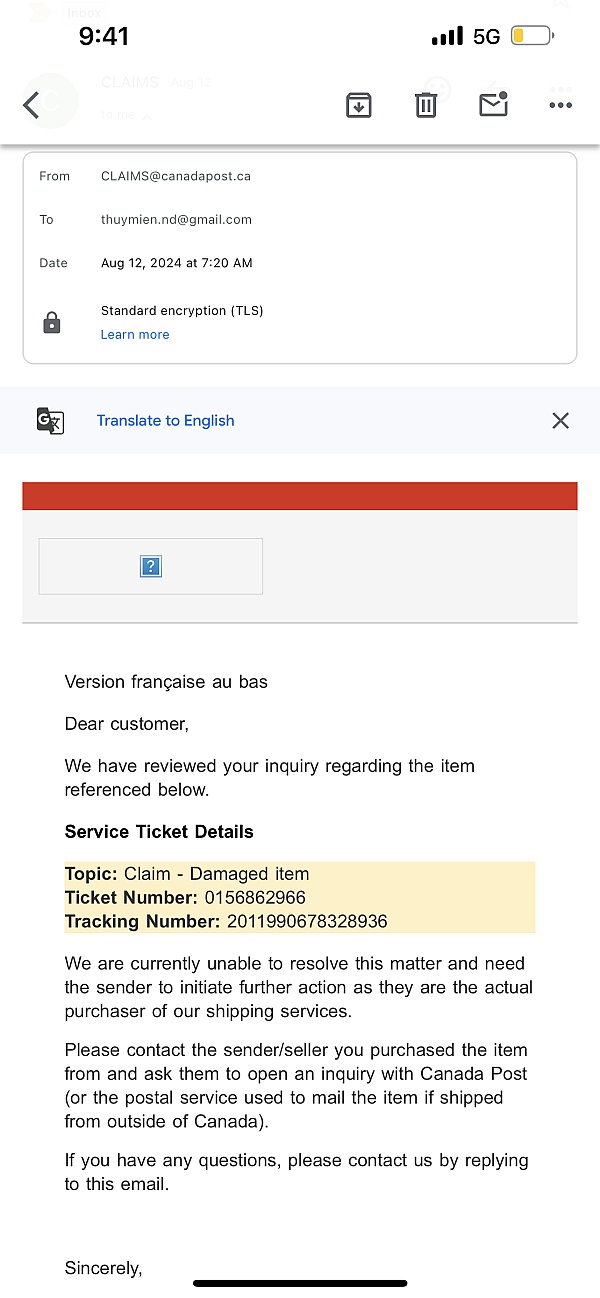Tap the broken image placeholder icon
Viewport: 600px width, 1298px height.
[151, 567]
